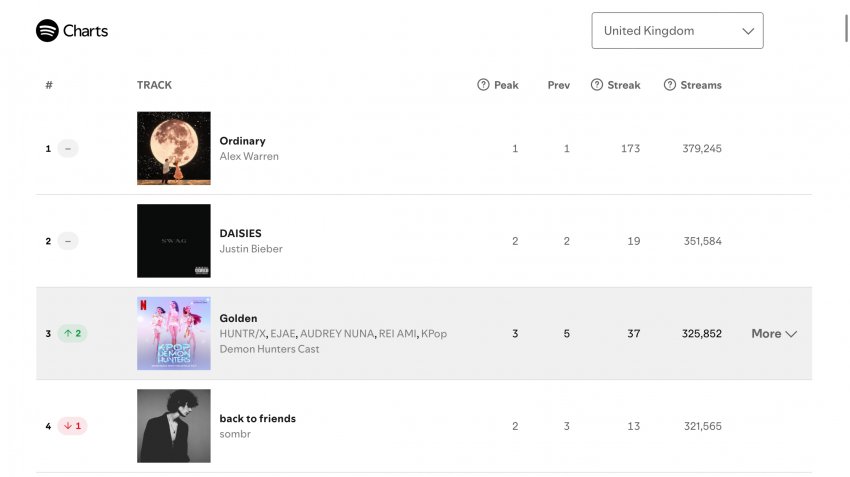Open the sombr artist link
Viewport: 850px width, 477px height.
tap(234, 434)
